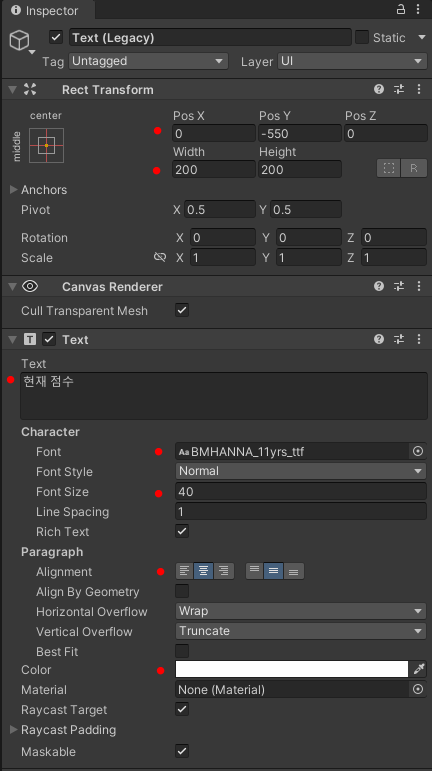Toggle blueprint mode button
This screenshot has width=432, height=771.
[389, 168]
